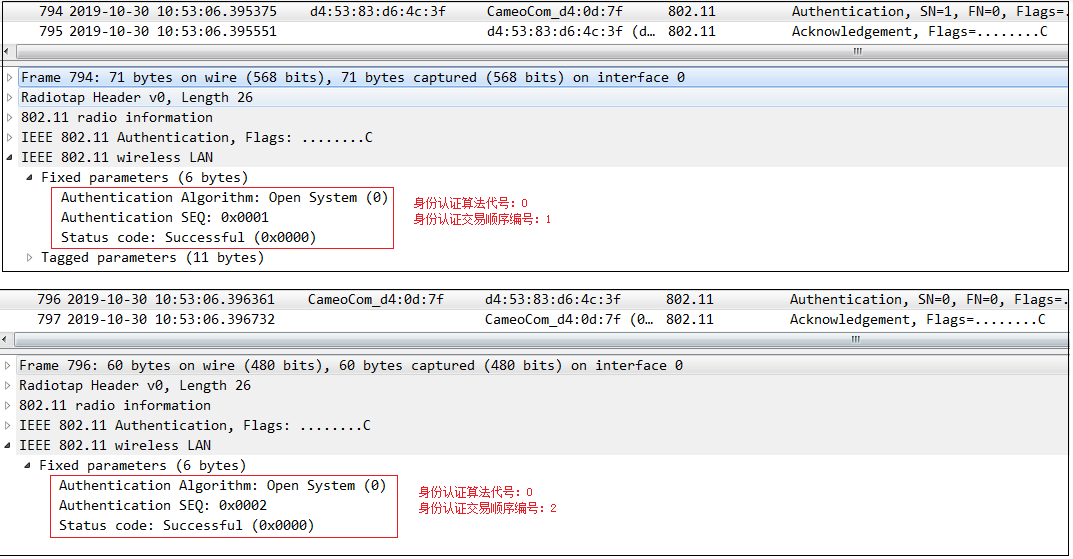Click destination CameoCom_d4:0d:7f of packet 794
The image size is (1073, 559).
[555, 12]
